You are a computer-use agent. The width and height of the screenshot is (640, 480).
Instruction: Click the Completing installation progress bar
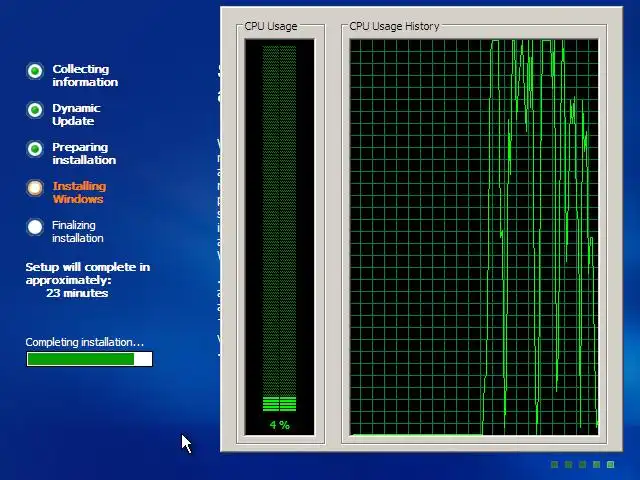(x=89, y=359)
